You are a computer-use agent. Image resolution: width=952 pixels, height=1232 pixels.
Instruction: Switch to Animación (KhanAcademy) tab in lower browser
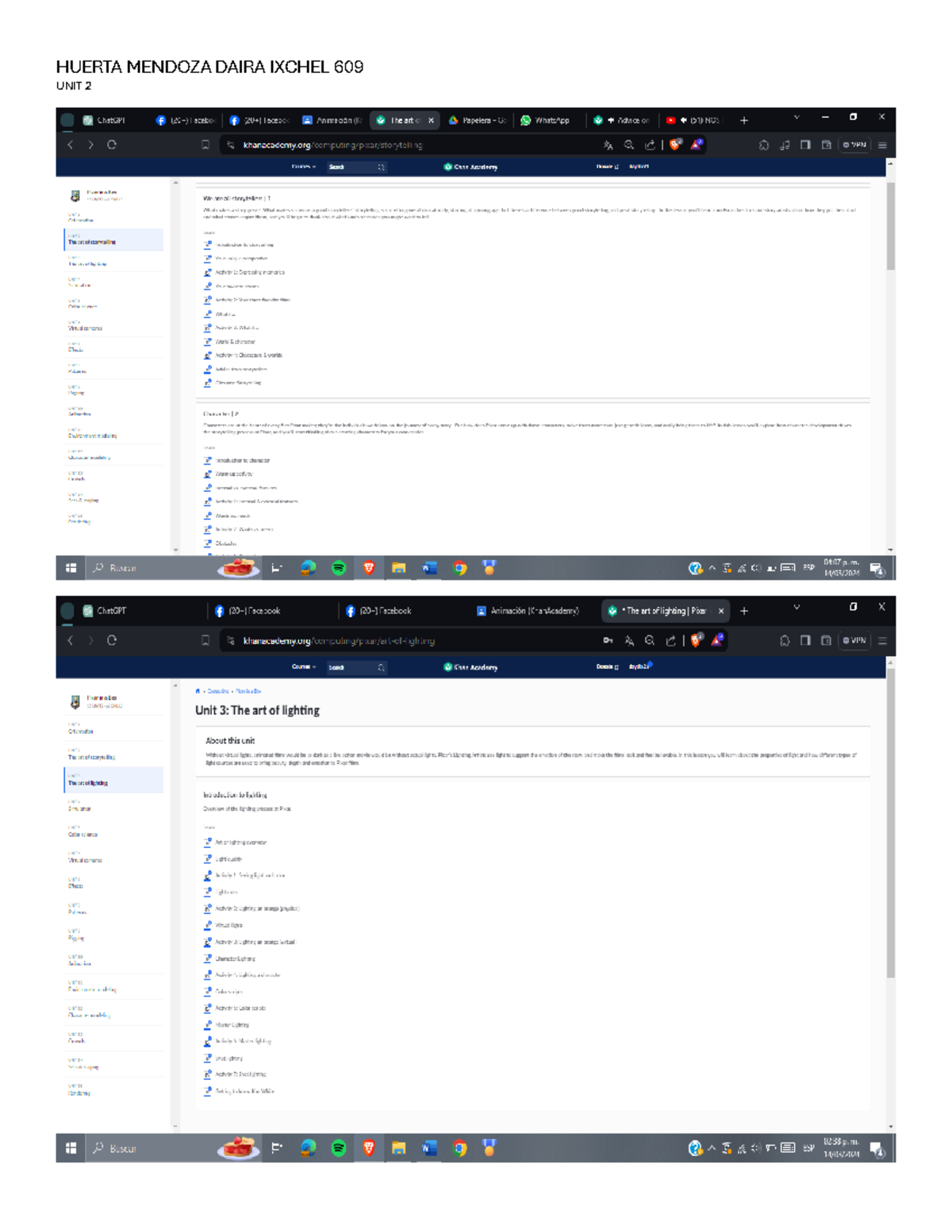click(x=528, y=611)
